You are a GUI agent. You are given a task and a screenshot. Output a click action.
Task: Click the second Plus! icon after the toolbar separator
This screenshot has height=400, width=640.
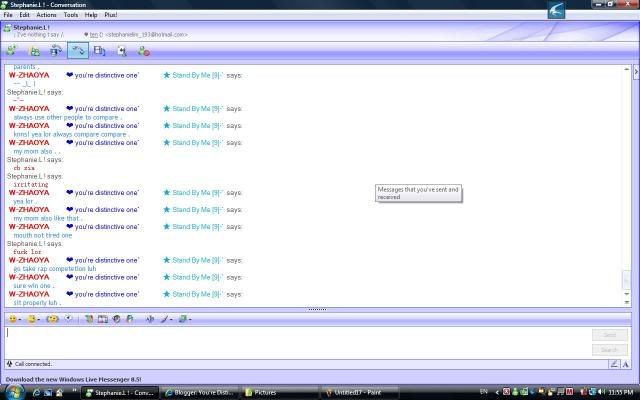point(102,319)
